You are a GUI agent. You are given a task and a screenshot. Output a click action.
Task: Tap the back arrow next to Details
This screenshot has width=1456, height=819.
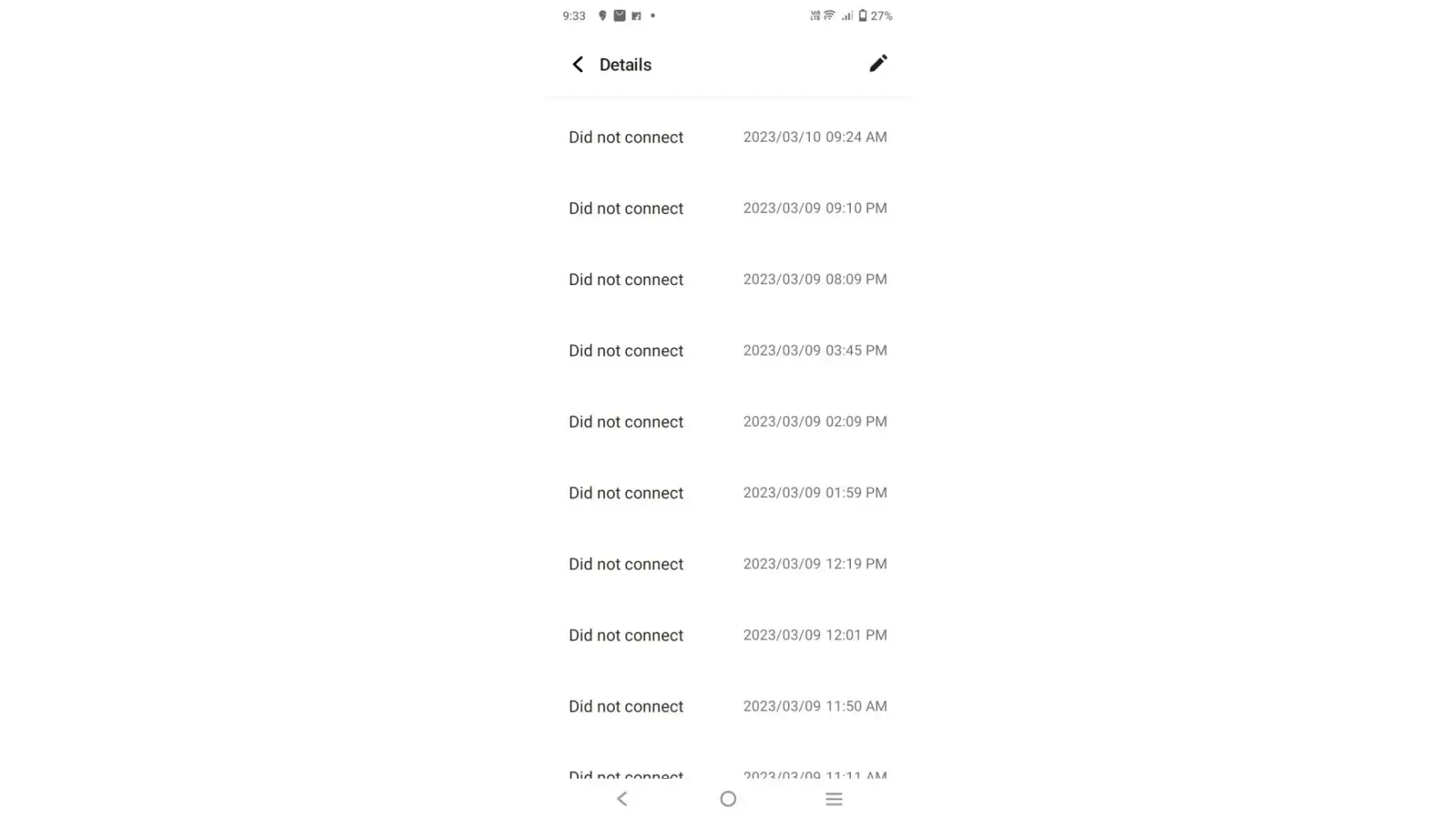(578, 65)
